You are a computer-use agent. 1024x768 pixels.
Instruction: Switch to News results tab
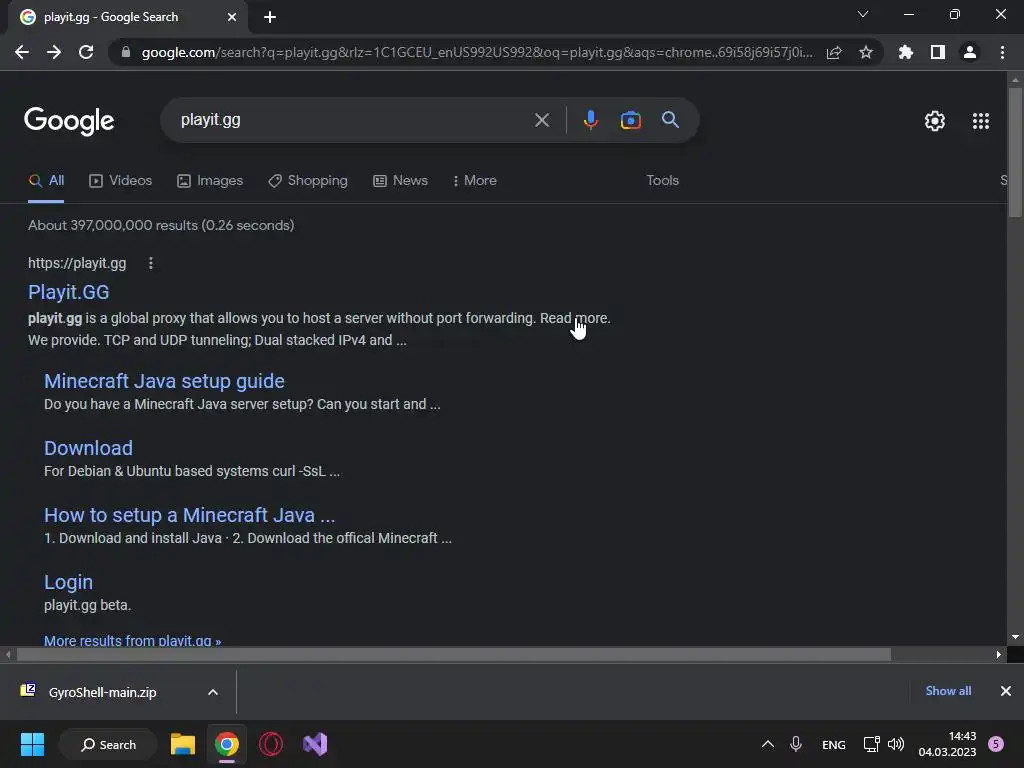[x=400, y=181]
